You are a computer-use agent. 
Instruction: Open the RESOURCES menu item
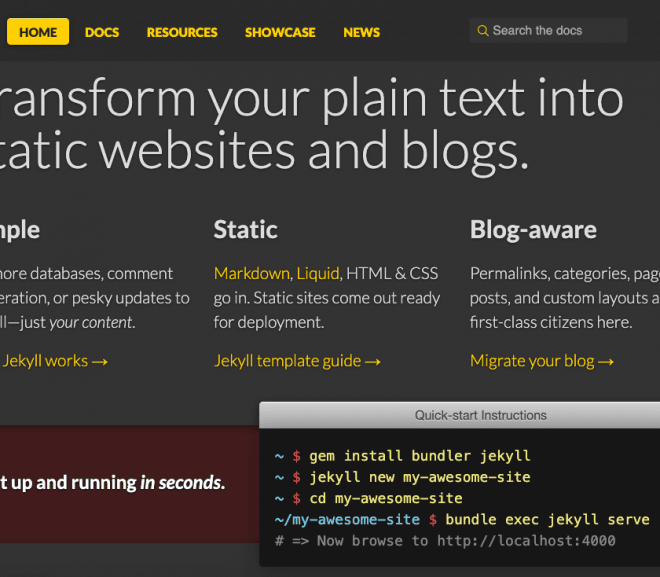click(x=182, y=32)
